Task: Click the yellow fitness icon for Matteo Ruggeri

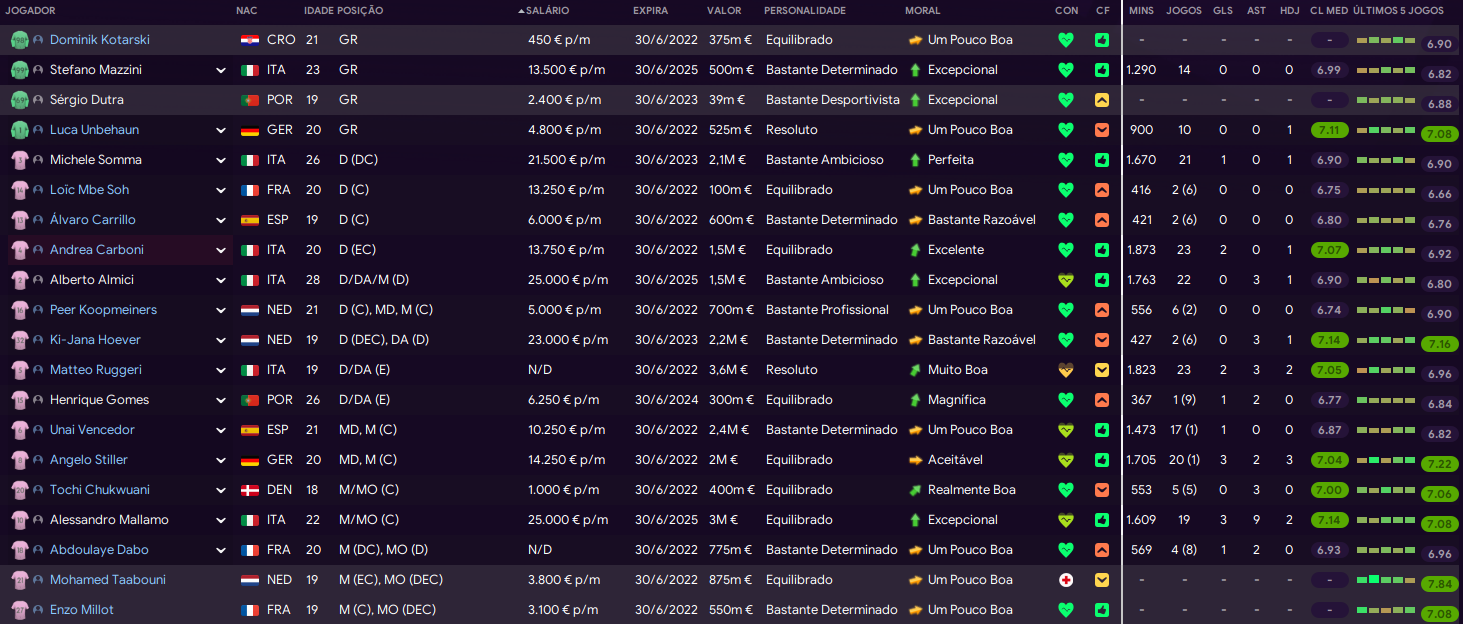Action: pyautogui.click(x=1102, y=370)
